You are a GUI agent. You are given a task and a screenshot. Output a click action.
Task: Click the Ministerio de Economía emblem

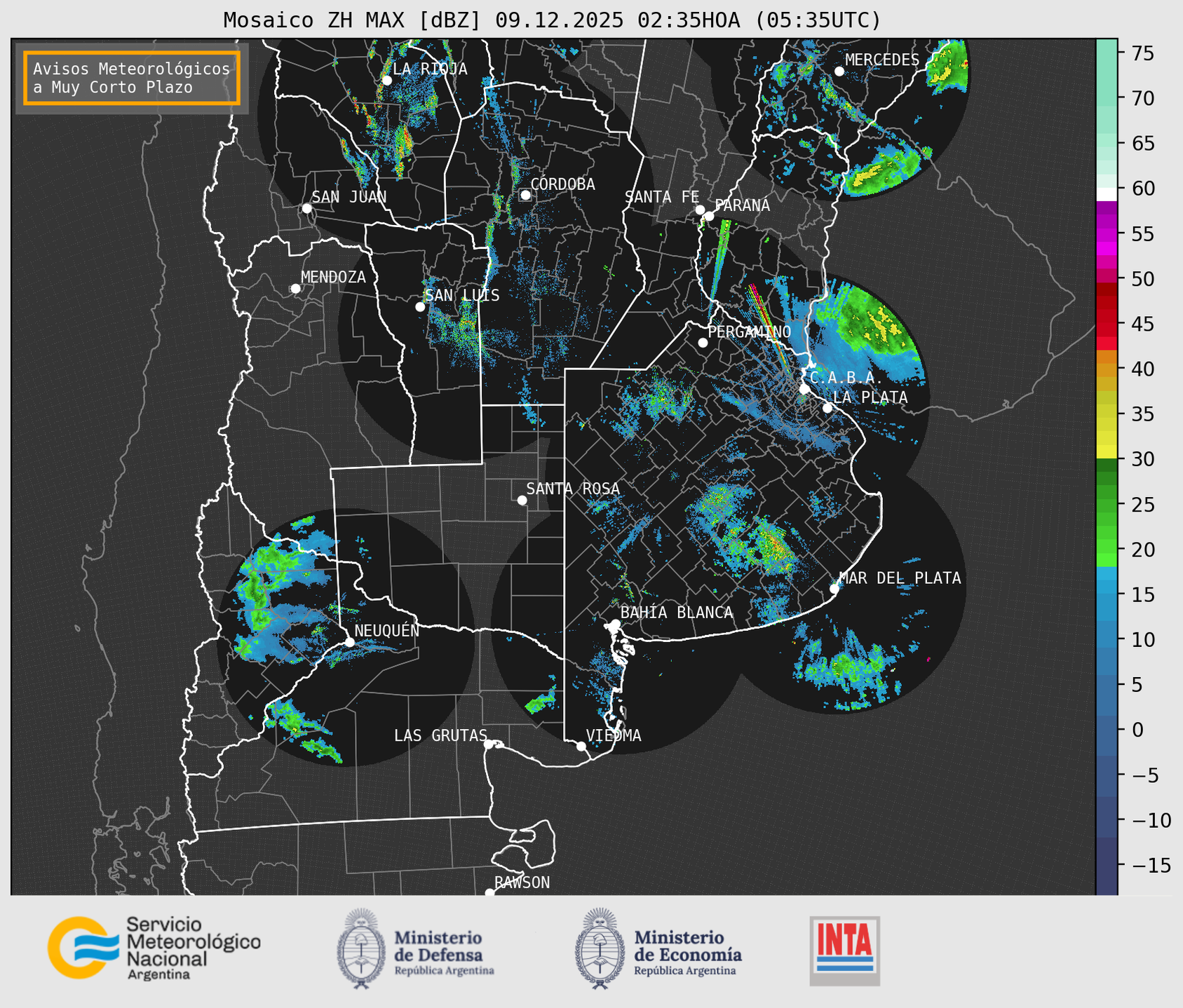click(601, 948)
